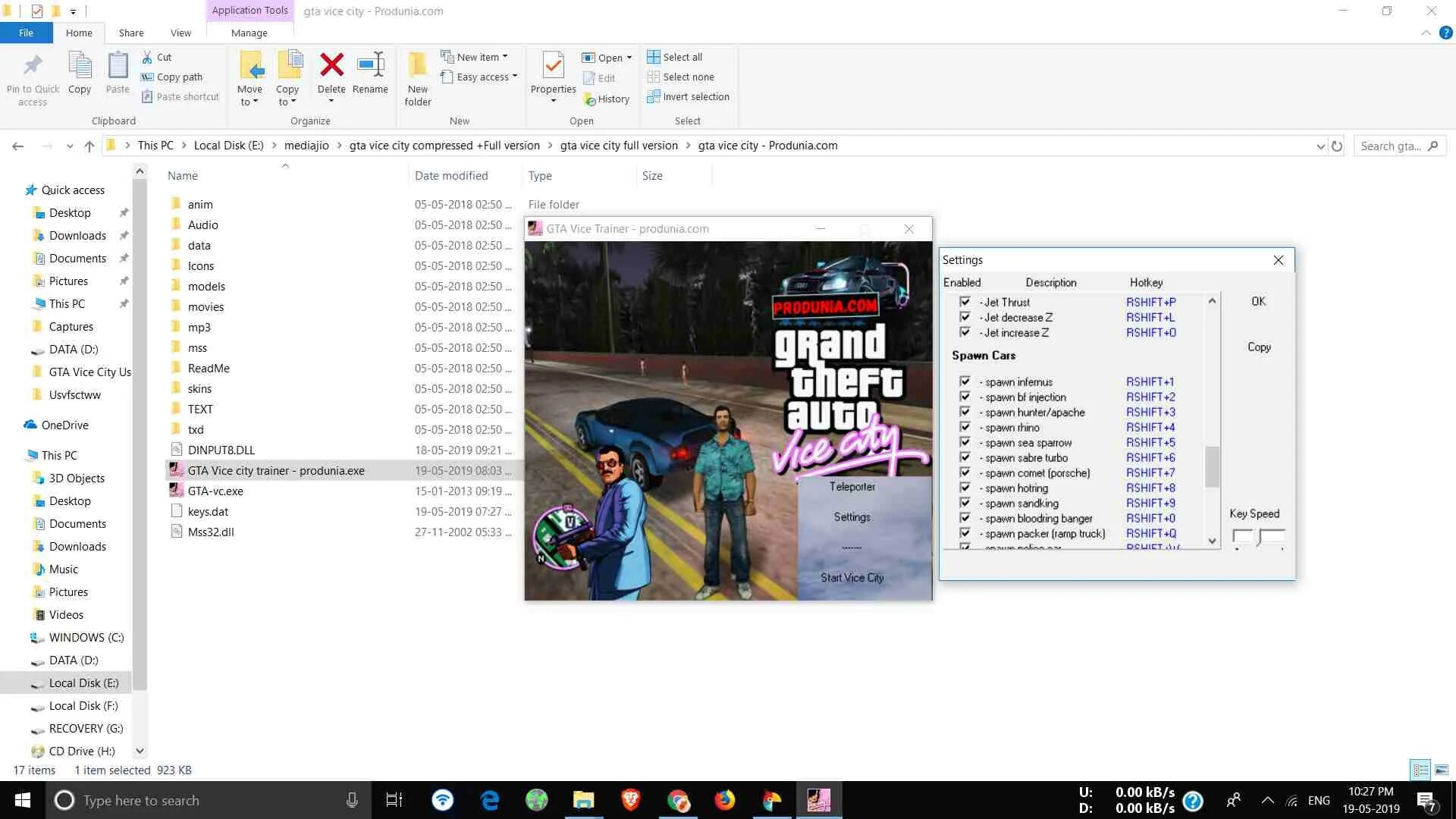The width and height of the screenshot is (1456, 819).
Task: Toggle the spawn infernus checkbox
Action: [x=965, y=381]
